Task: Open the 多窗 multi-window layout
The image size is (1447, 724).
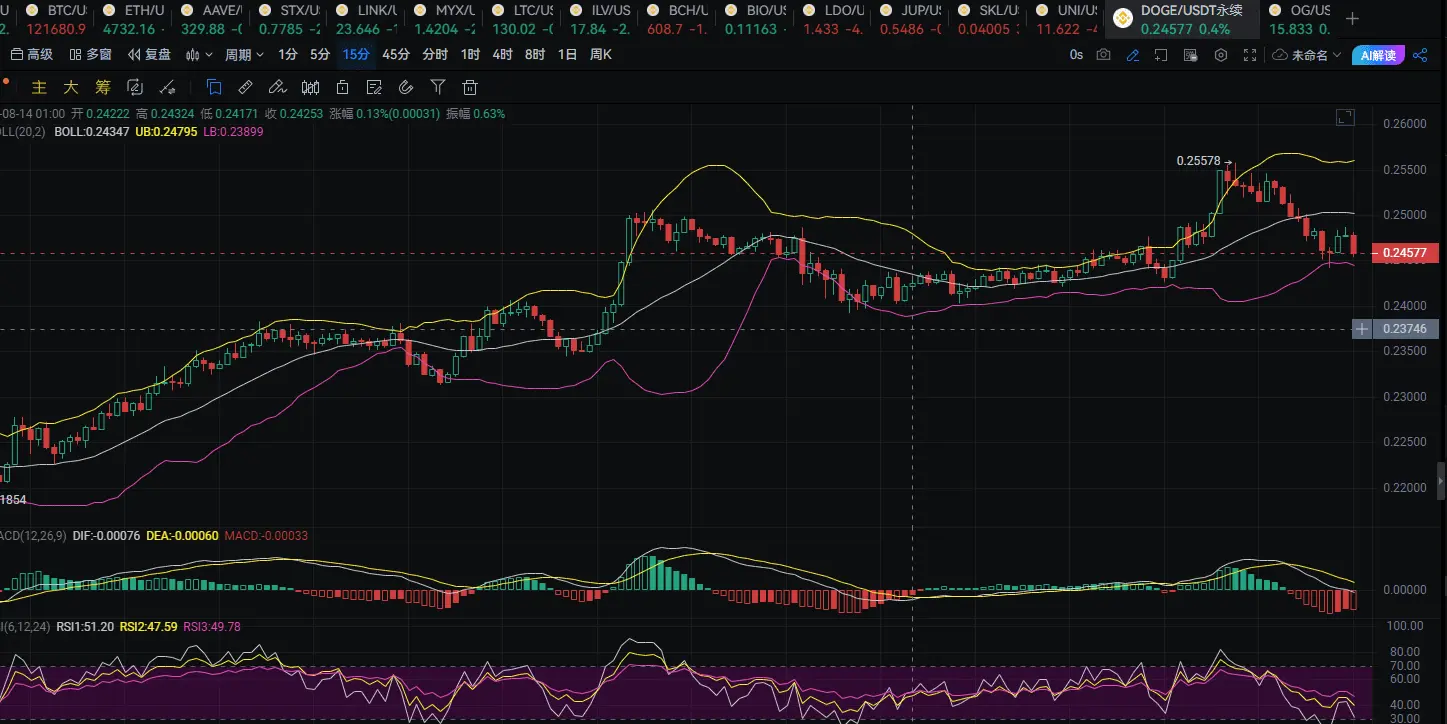Action: pos(90,54)
